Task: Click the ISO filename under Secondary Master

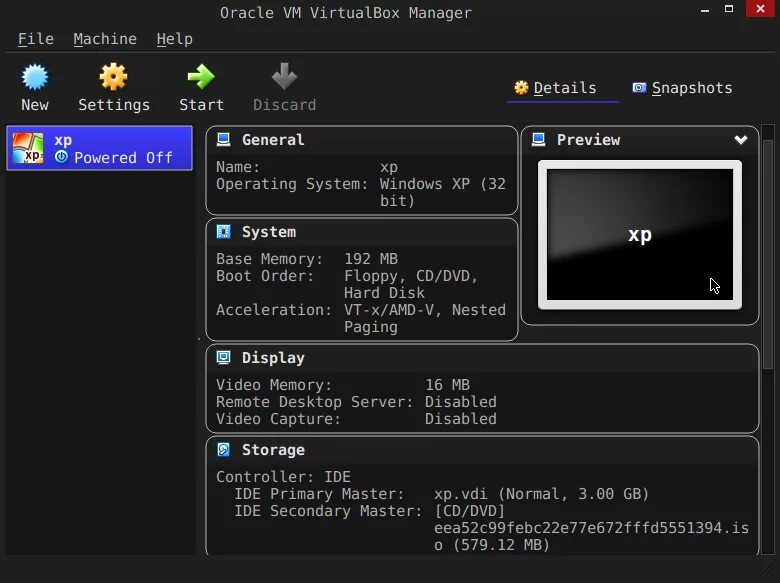Action: 591,536
